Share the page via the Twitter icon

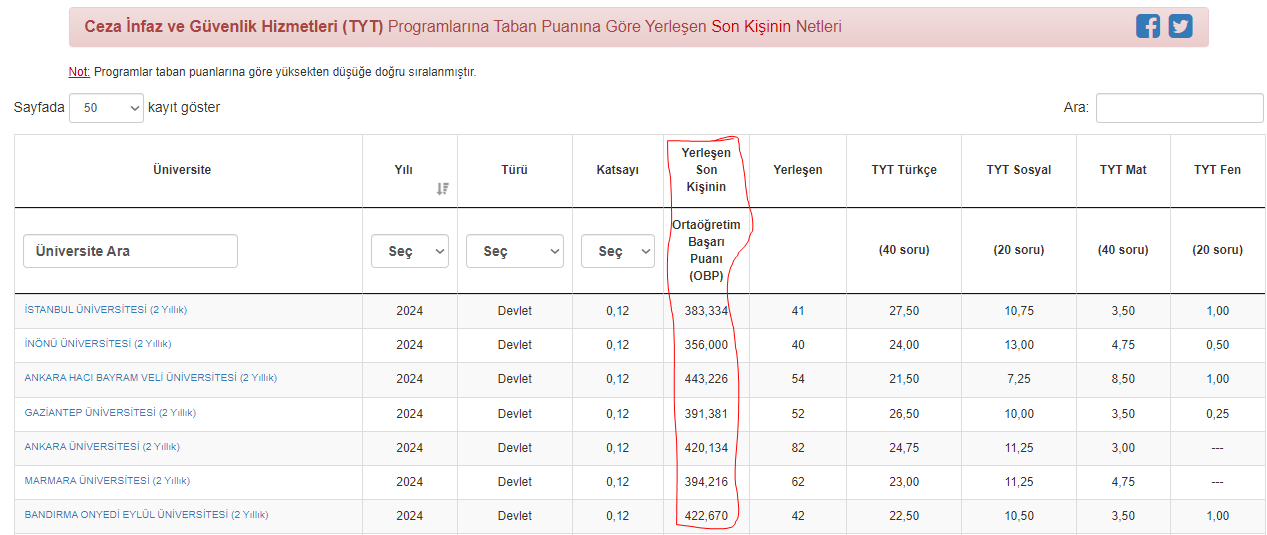coord(1181,26)
